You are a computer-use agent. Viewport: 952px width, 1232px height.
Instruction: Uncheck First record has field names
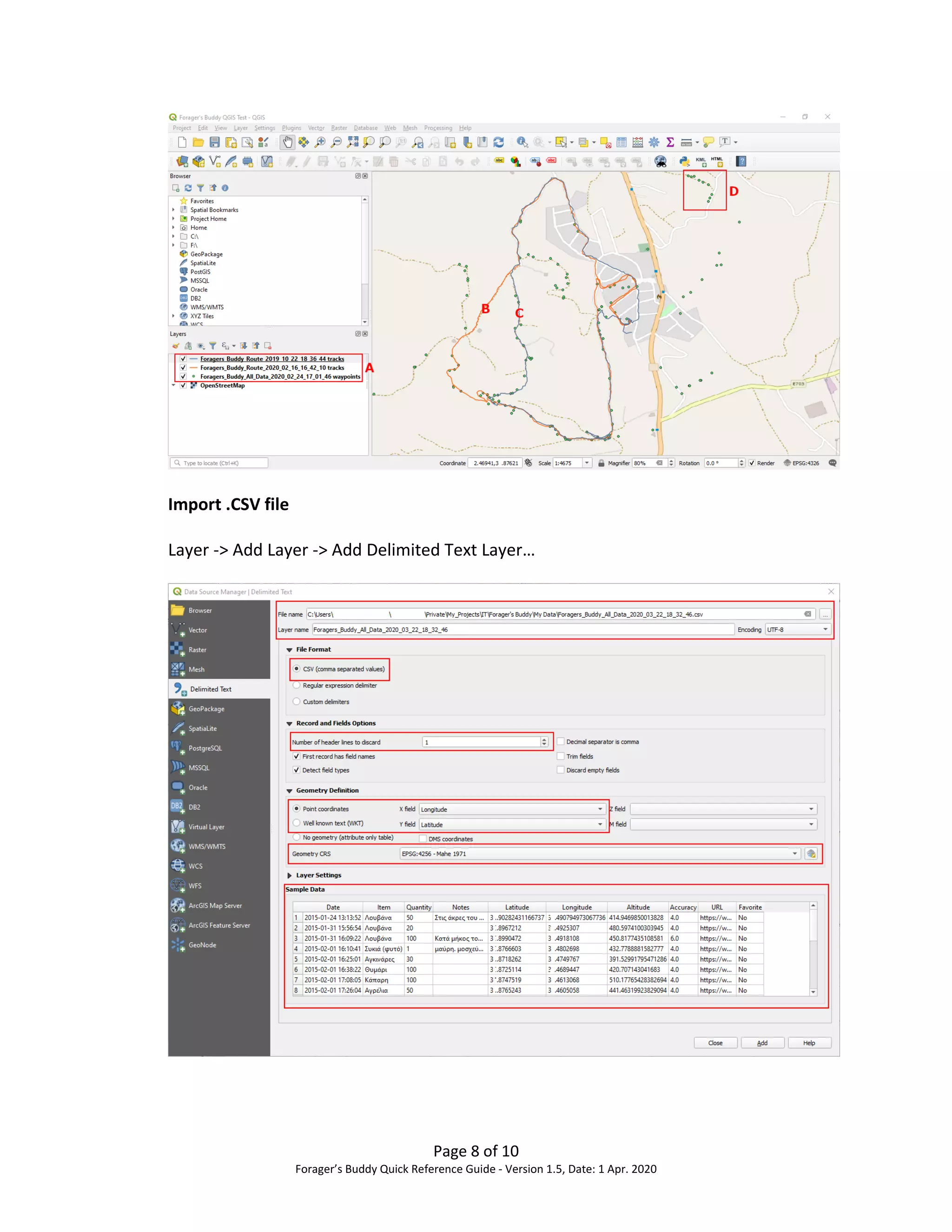(x=297, y=756)
